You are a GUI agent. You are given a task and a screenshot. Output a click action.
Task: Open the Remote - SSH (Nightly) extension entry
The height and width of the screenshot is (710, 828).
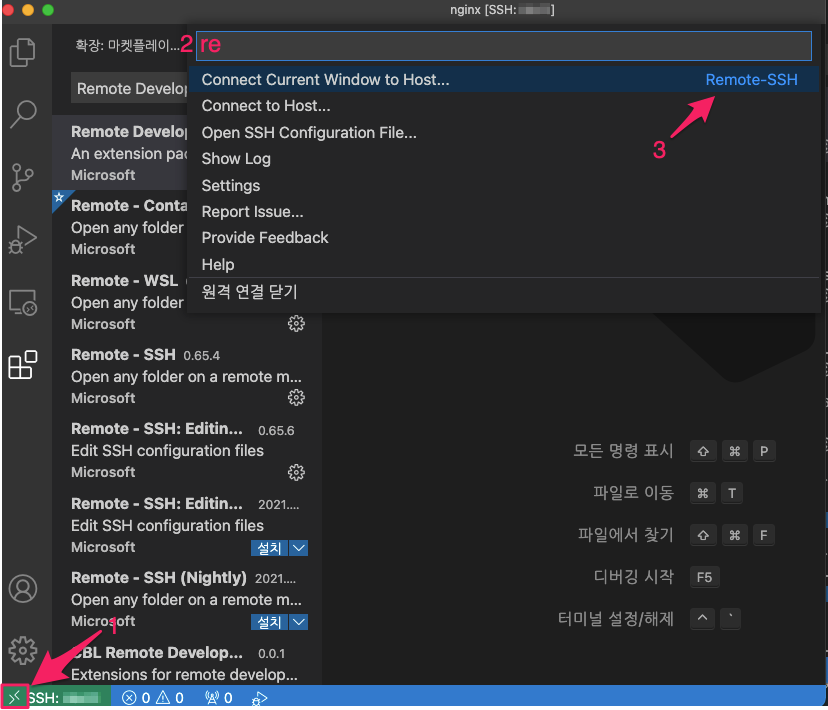187,599
